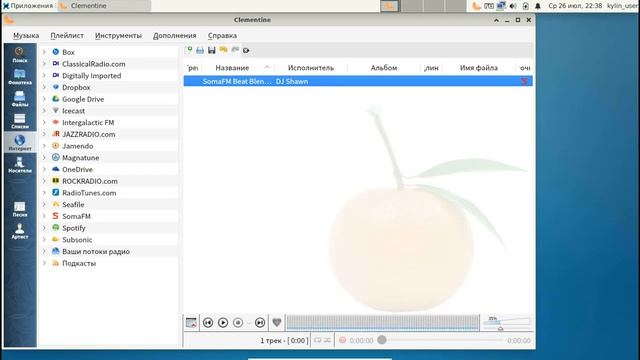The width and height of the screenshot is (640, 360).
Task: Switch to Фонотека library sidebar tab
Action: [20, 77]
